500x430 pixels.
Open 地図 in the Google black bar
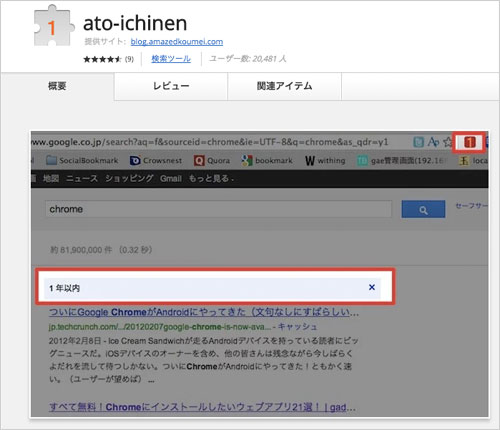(x=51, y=179)
